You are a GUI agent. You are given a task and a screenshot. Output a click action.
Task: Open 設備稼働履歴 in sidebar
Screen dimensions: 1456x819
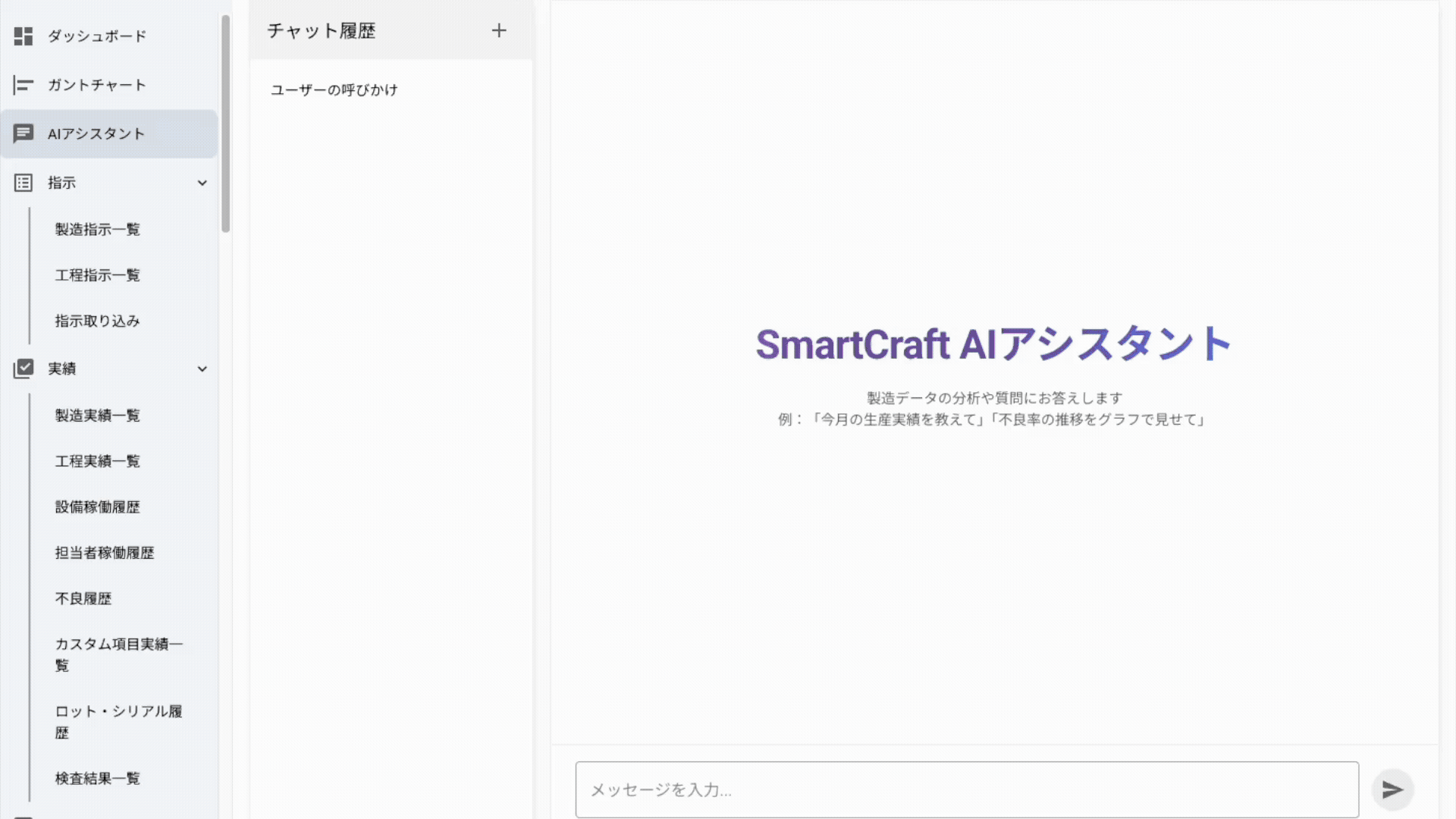(x=97, y=507)
